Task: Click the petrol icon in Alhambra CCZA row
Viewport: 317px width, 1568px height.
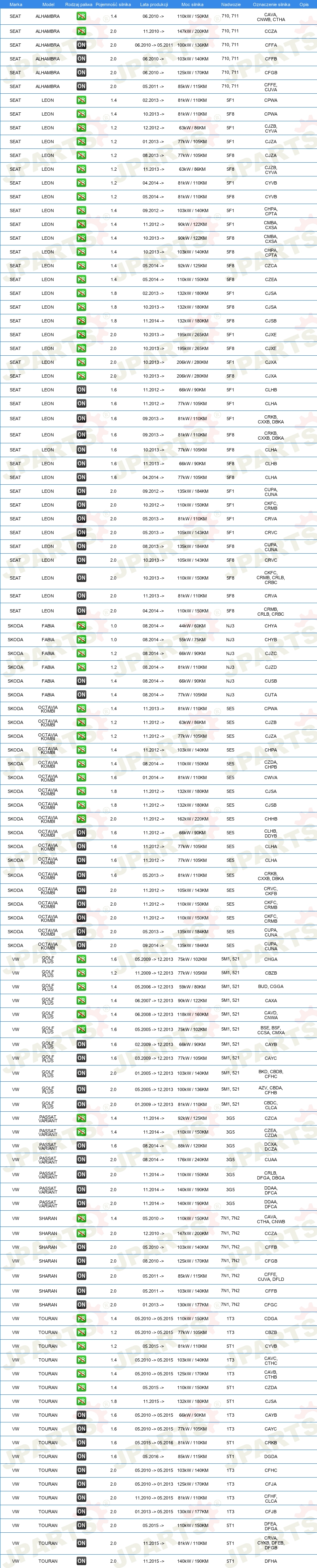Action: pos(81,31)
